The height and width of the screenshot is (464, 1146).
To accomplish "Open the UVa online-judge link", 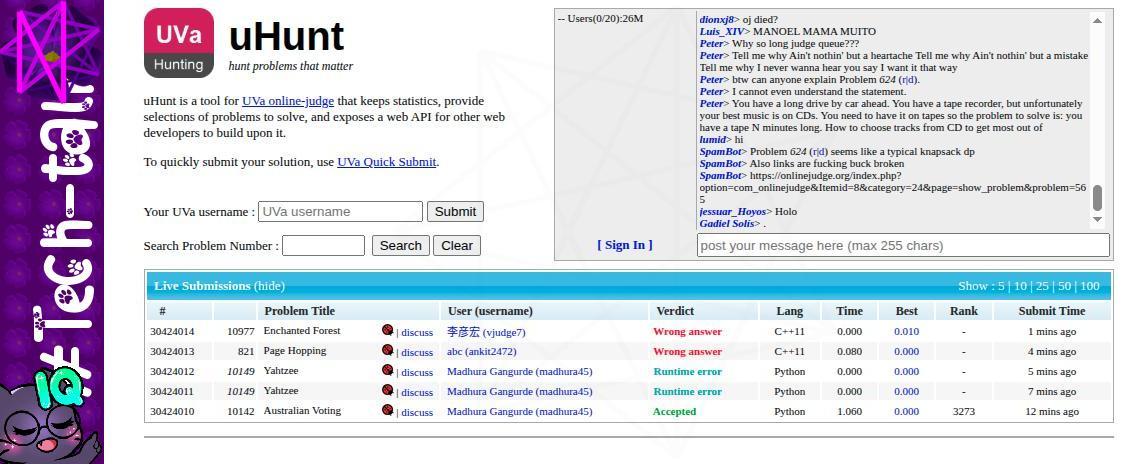I will pyautogui.click(x=288, y=101).
